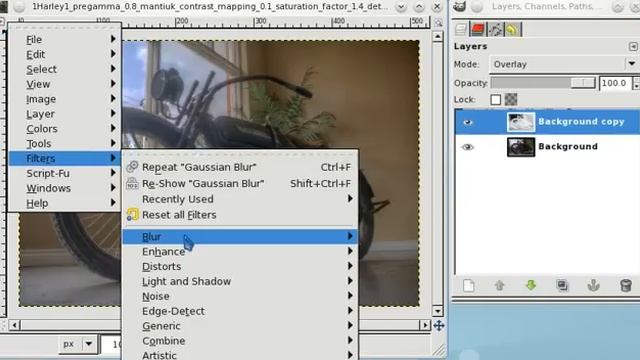Image resolution: width=640 pixels, height=360 pixels.
Task: Open the File menu
Action: [x=64, y=39]
